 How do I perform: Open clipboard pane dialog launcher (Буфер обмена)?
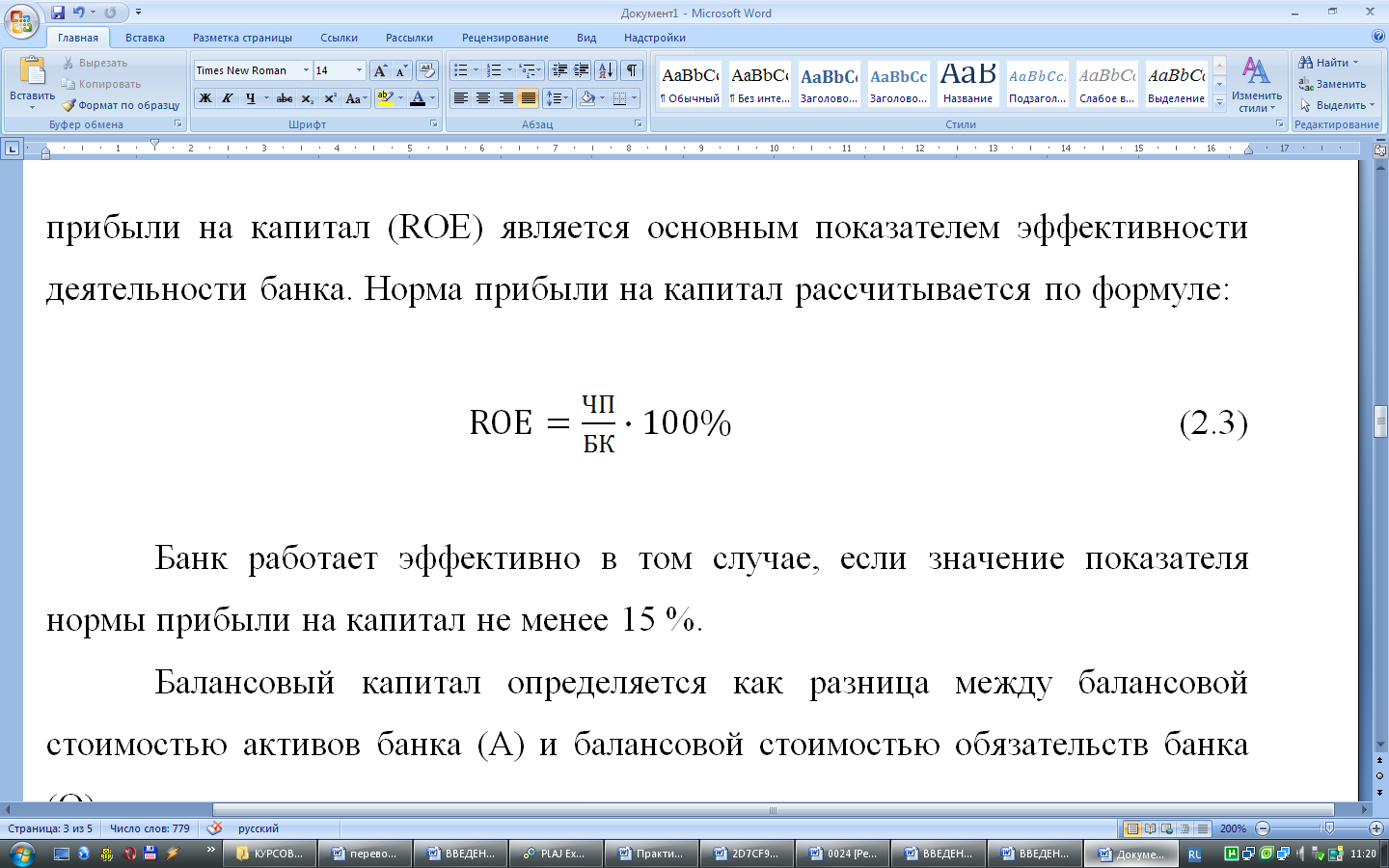tap(178, 124)
